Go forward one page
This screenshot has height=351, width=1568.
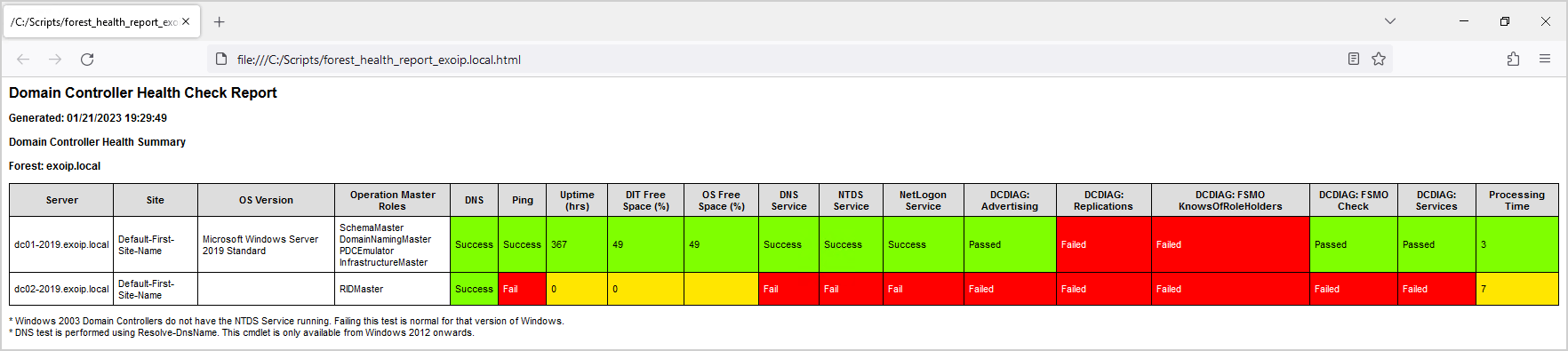[x=55, y=60]
